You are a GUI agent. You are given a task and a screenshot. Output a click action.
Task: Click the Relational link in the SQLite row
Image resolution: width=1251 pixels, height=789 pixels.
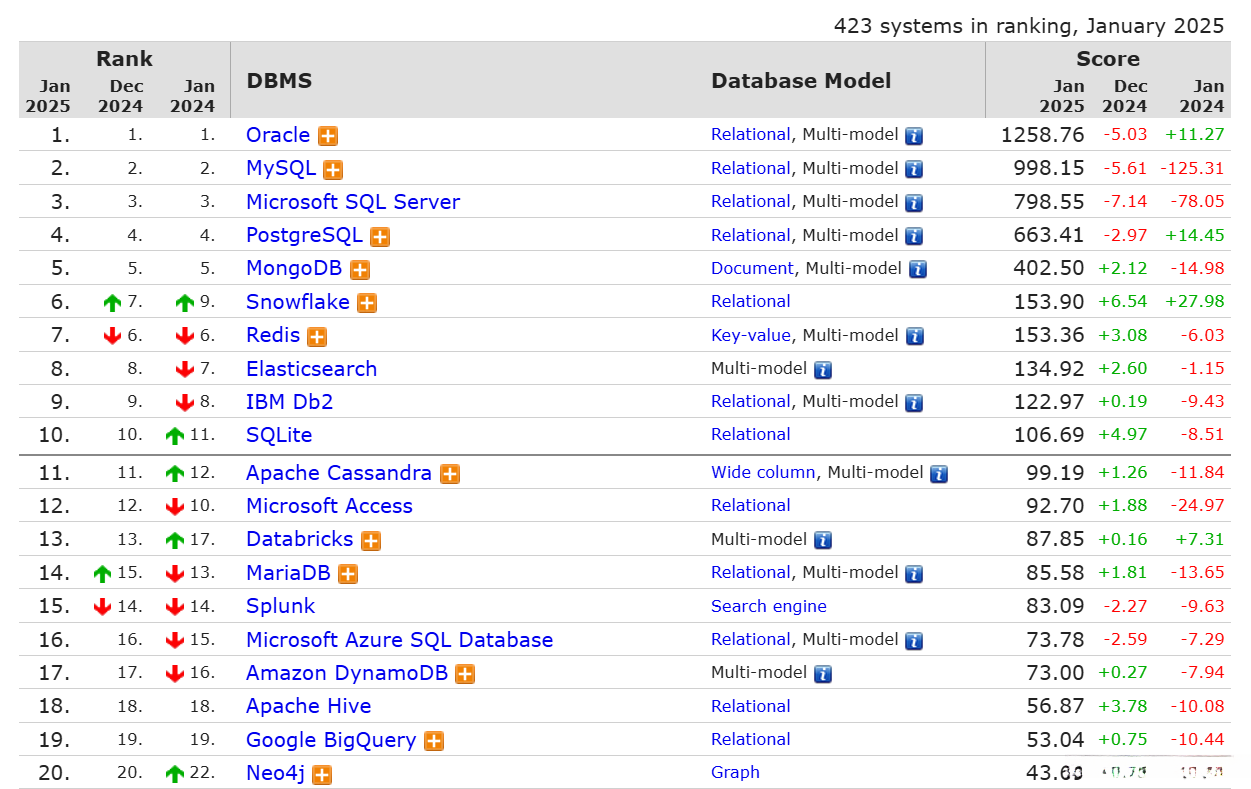[751, 434]
